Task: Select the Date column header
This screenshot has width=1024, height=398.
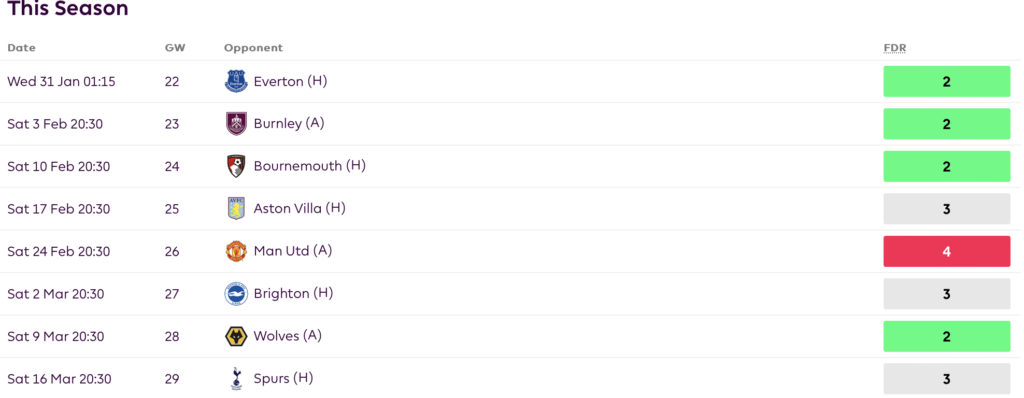Action: tap(22, 48)
